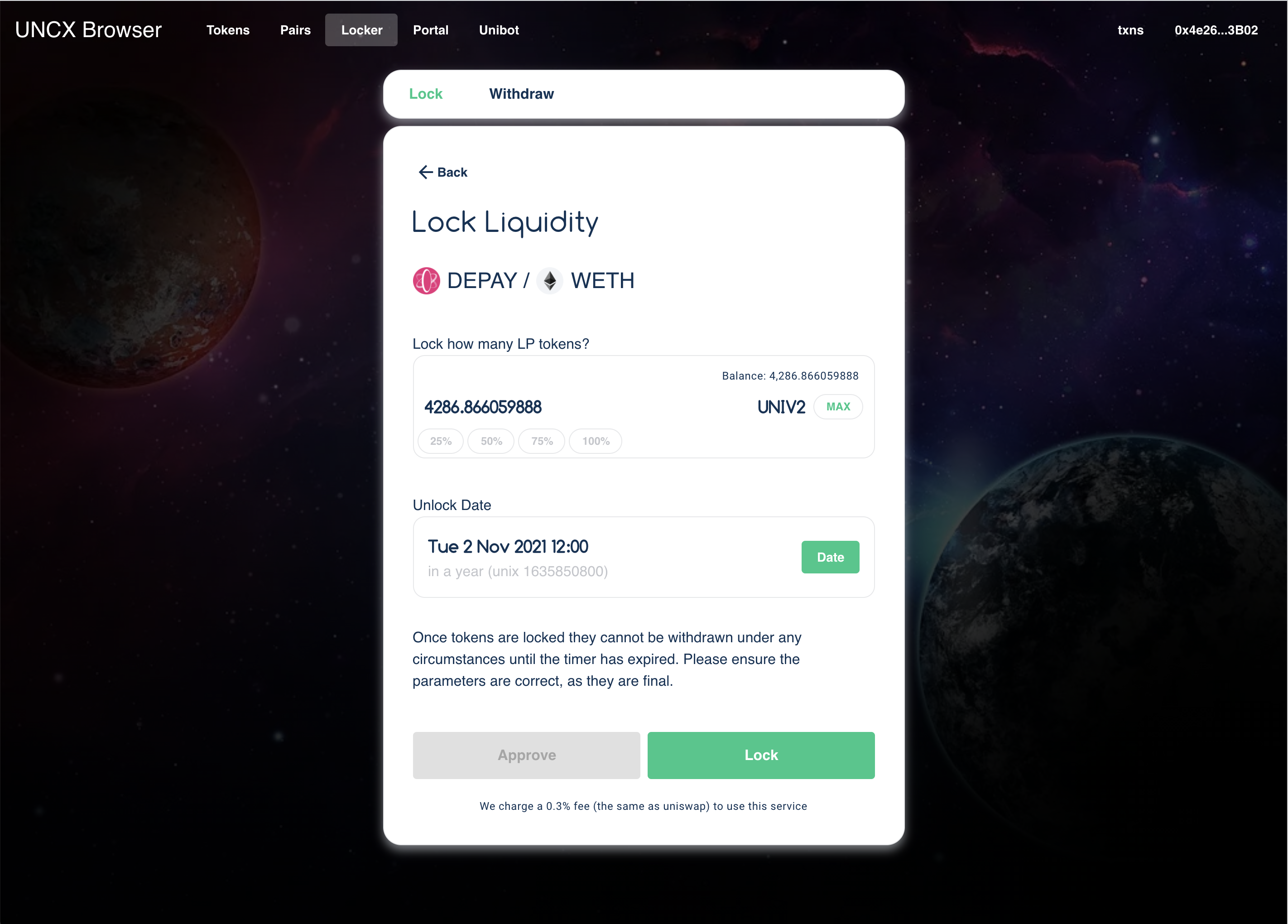Image resolution: width=1288 pixels, height=924 pixels.
Task: Click the DEPAY token pink logo icon
Action: tap(426, 280)
